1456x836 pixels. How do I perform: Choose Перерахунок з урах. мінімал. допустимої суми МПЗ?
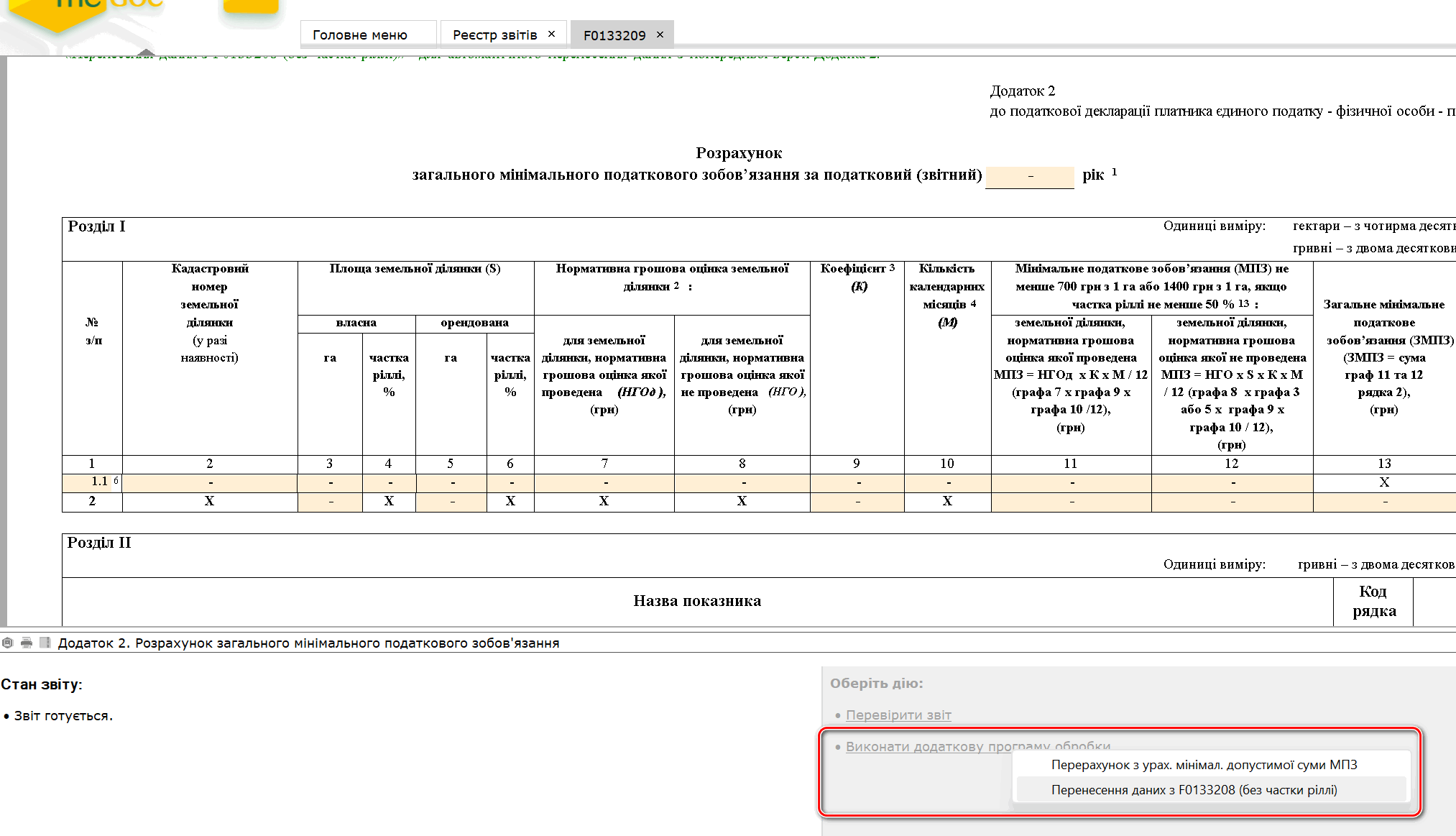(x=1204, y=765)
